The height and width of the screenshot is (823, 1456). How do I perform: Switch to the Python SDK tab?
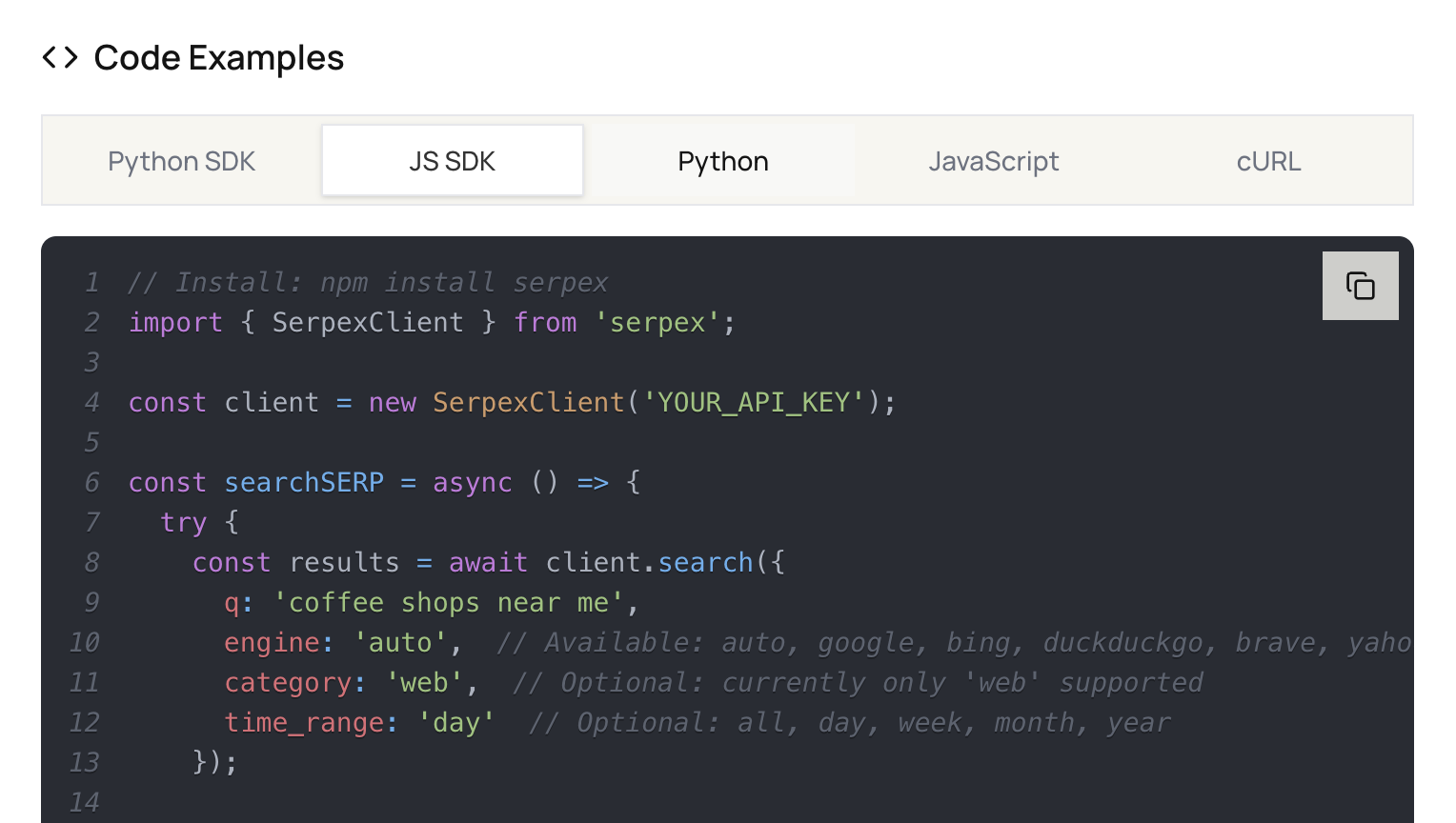(181, 160)
